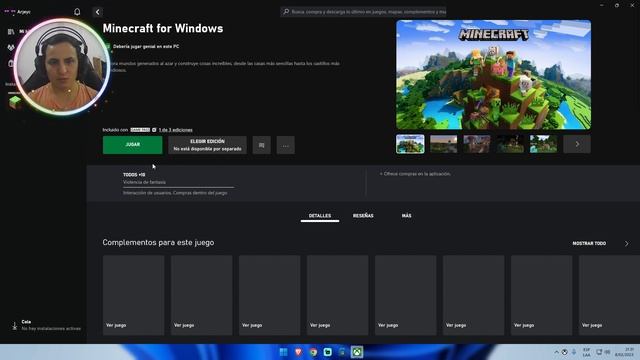Open the notifications bell

(77, 12)
